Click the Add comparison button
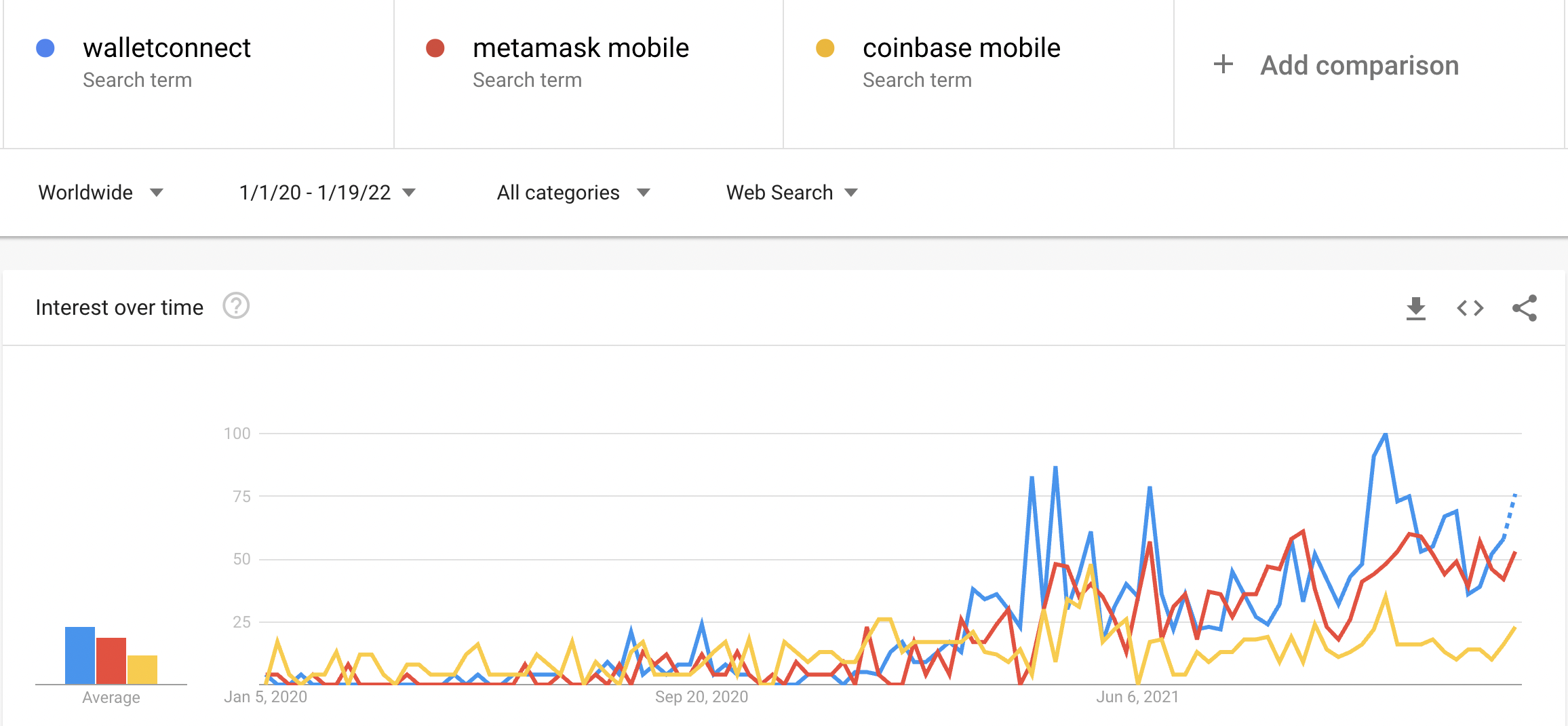This screenshot has width=1568, height=726. point(1359,65)
